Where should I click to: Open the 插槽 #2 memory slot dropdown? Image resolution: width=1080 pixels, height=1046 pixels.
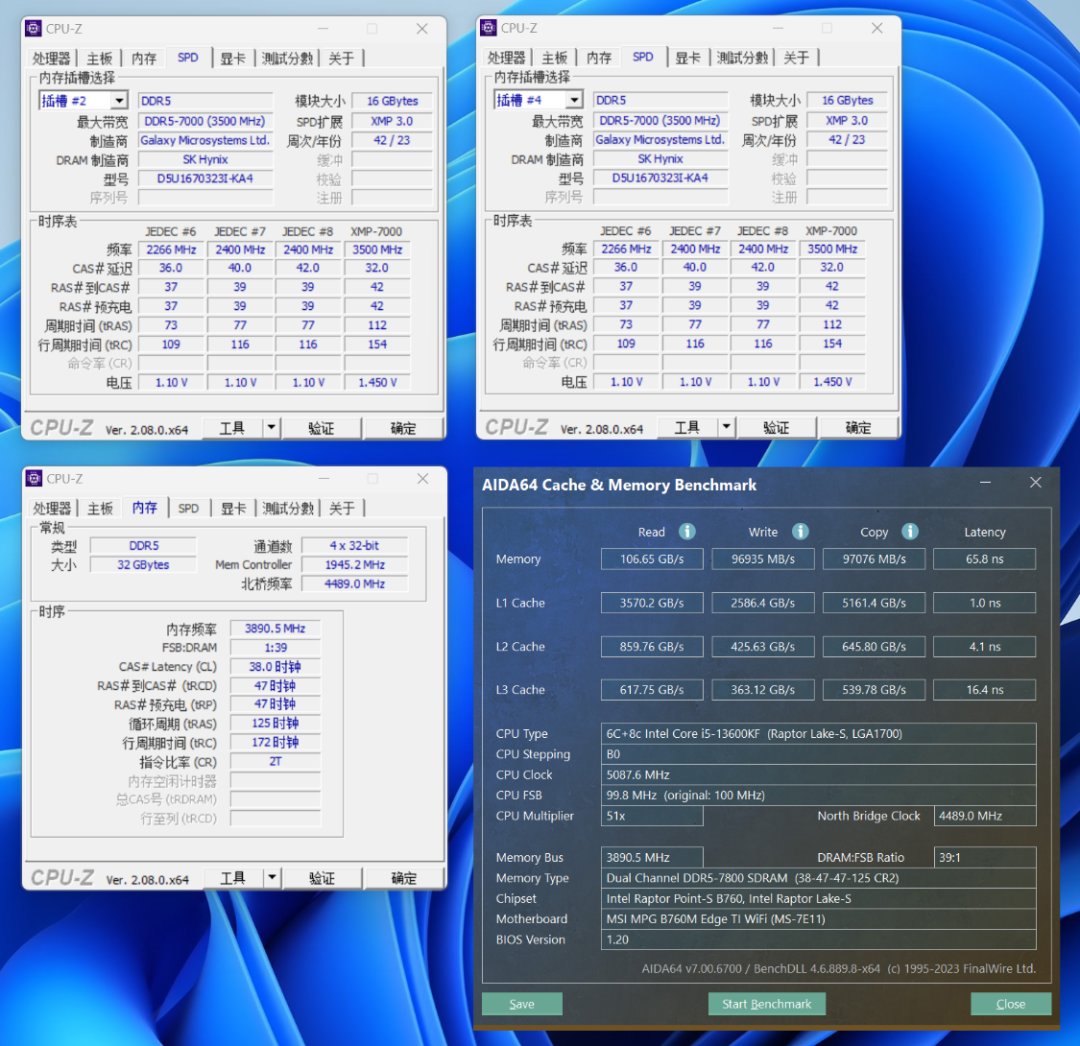(x=119, y=101)
